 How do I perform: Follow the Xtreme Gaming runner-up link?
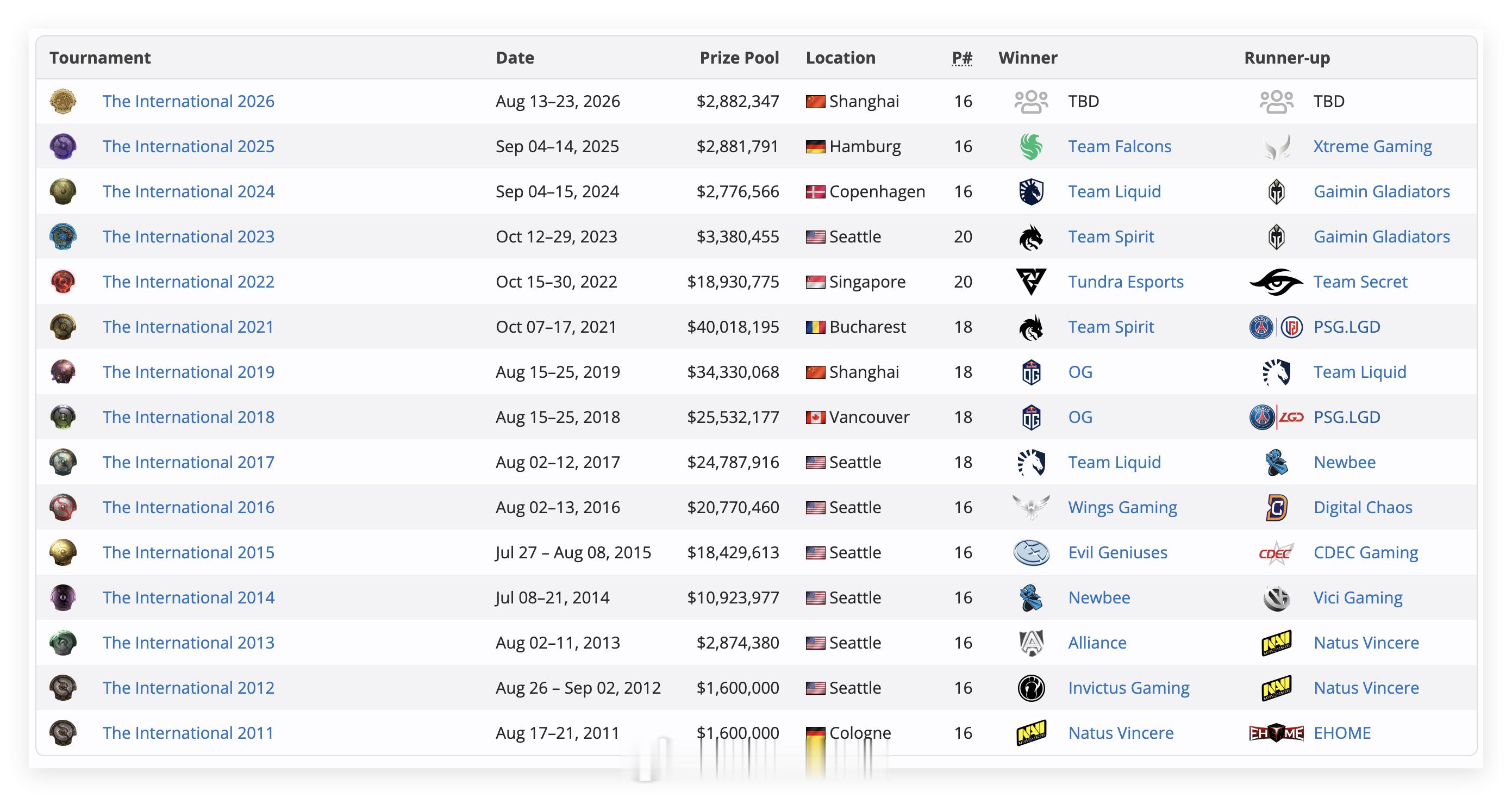click(x=1372, y=146)
